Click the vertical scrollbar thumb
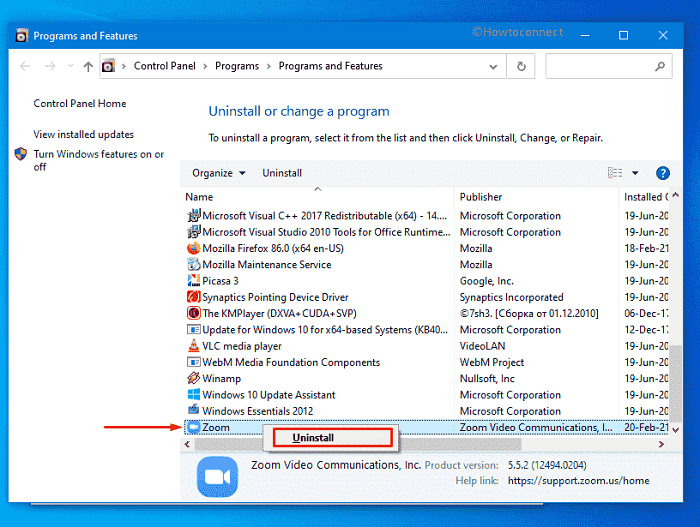This screenshot has width=700, height=527. [675, 384]
